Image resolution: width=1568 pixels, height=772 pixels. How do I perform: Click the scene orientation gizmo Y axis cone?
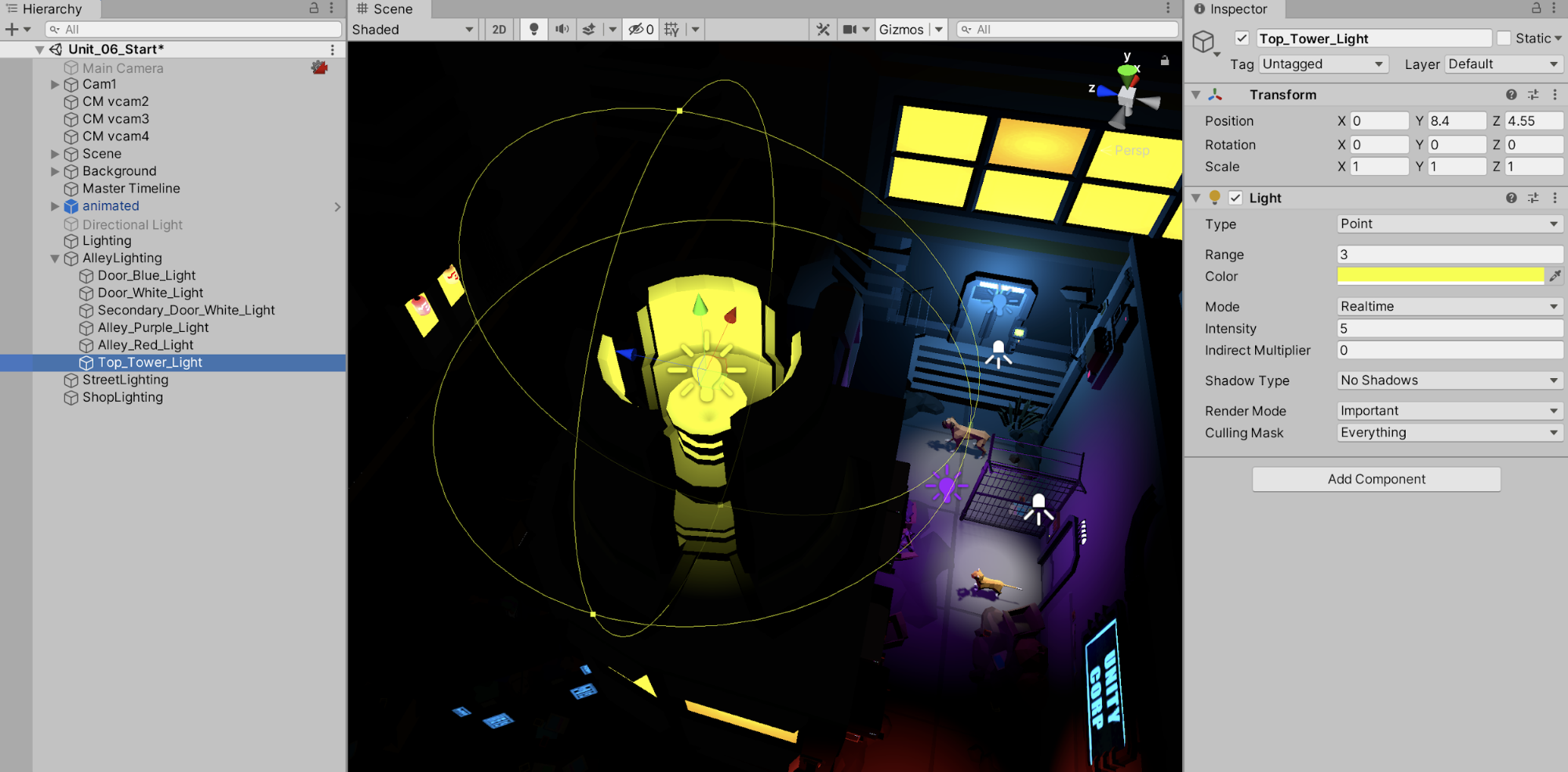(x=1128, y=75)
